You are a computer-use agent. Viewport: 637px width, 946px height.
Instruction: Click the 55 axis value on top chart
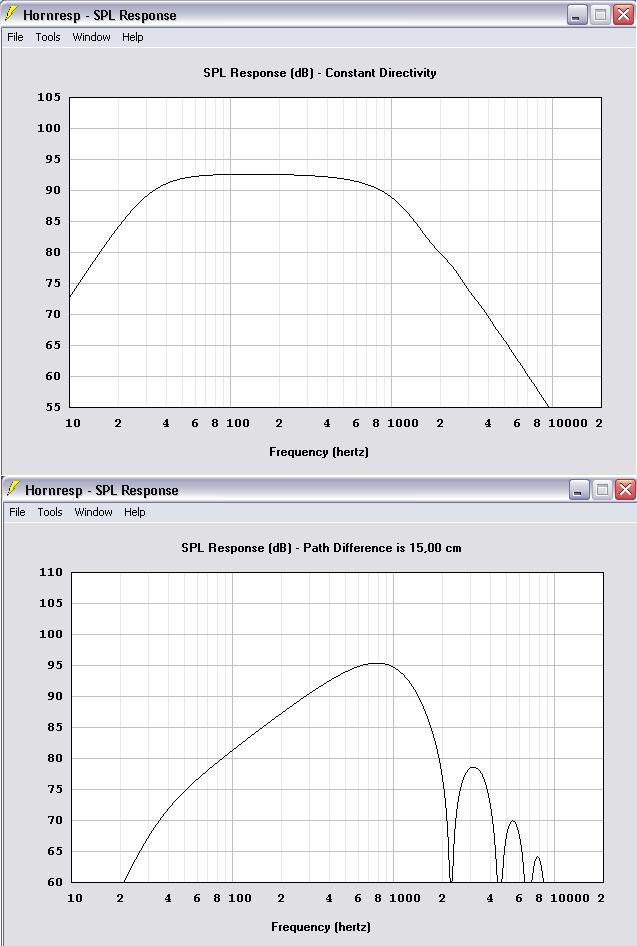[x=52, y=407]
